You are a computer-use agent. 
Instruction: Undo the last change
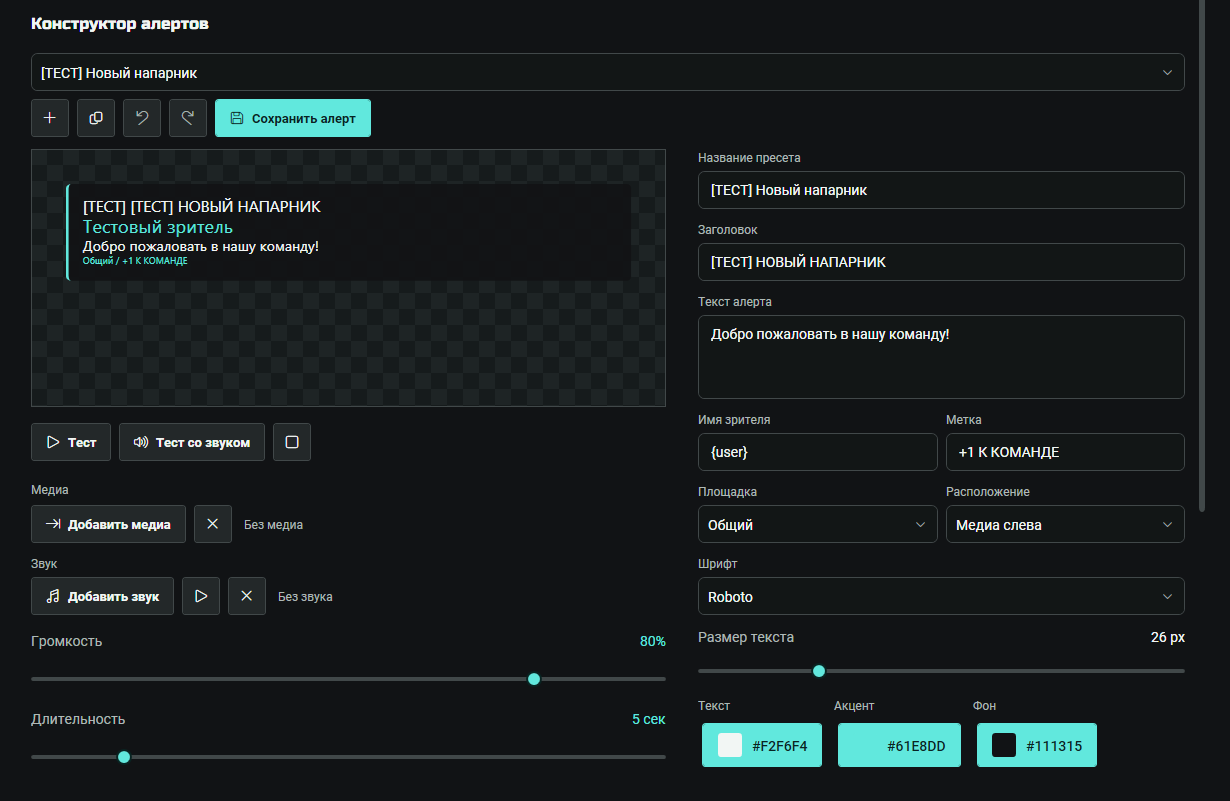coord(142,118)
